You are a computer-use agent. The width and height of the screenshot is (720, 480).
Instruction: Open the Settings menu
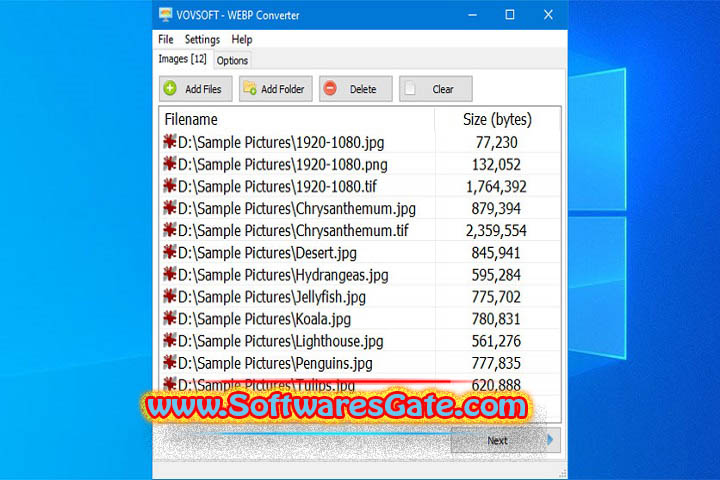[x=202, y=40]
